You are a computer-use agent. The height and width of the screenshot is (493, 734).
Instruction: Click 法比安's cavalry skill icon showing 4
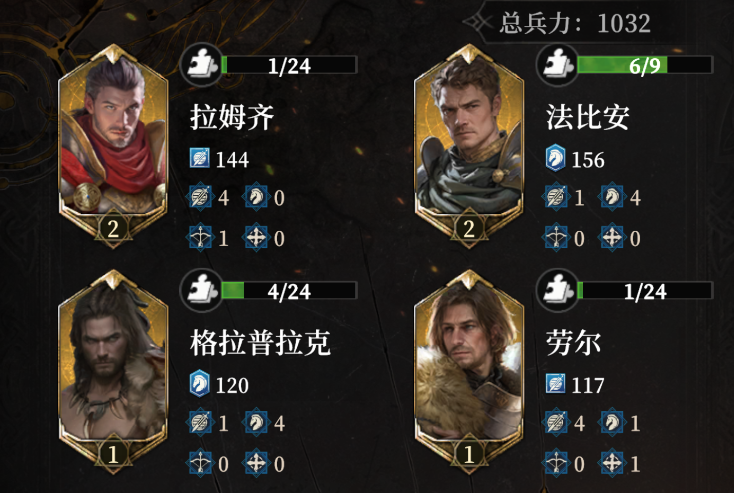[612, 197]
